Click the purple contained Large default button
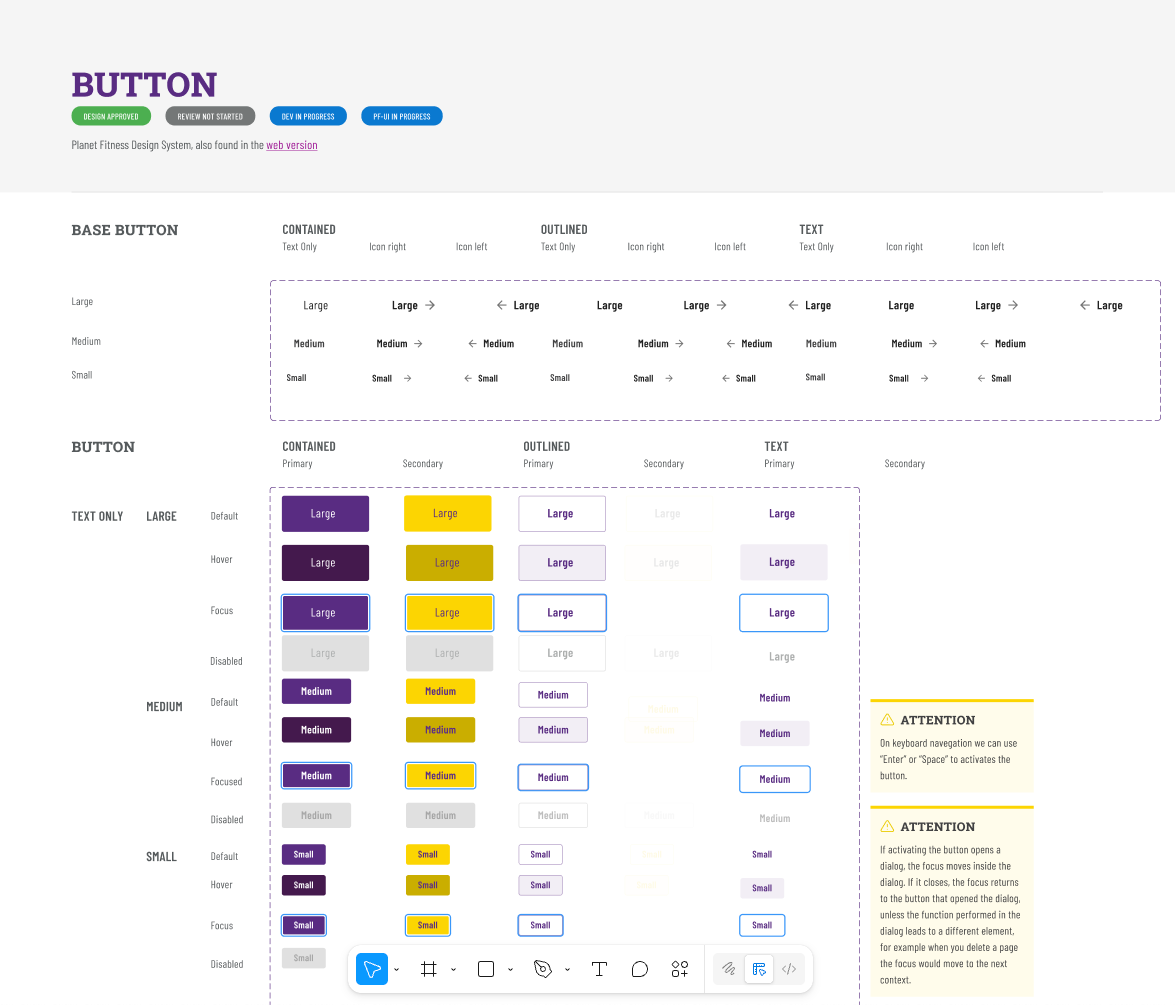The image size is (1175, 1005). pyautogui.click(x=325, y=513)
